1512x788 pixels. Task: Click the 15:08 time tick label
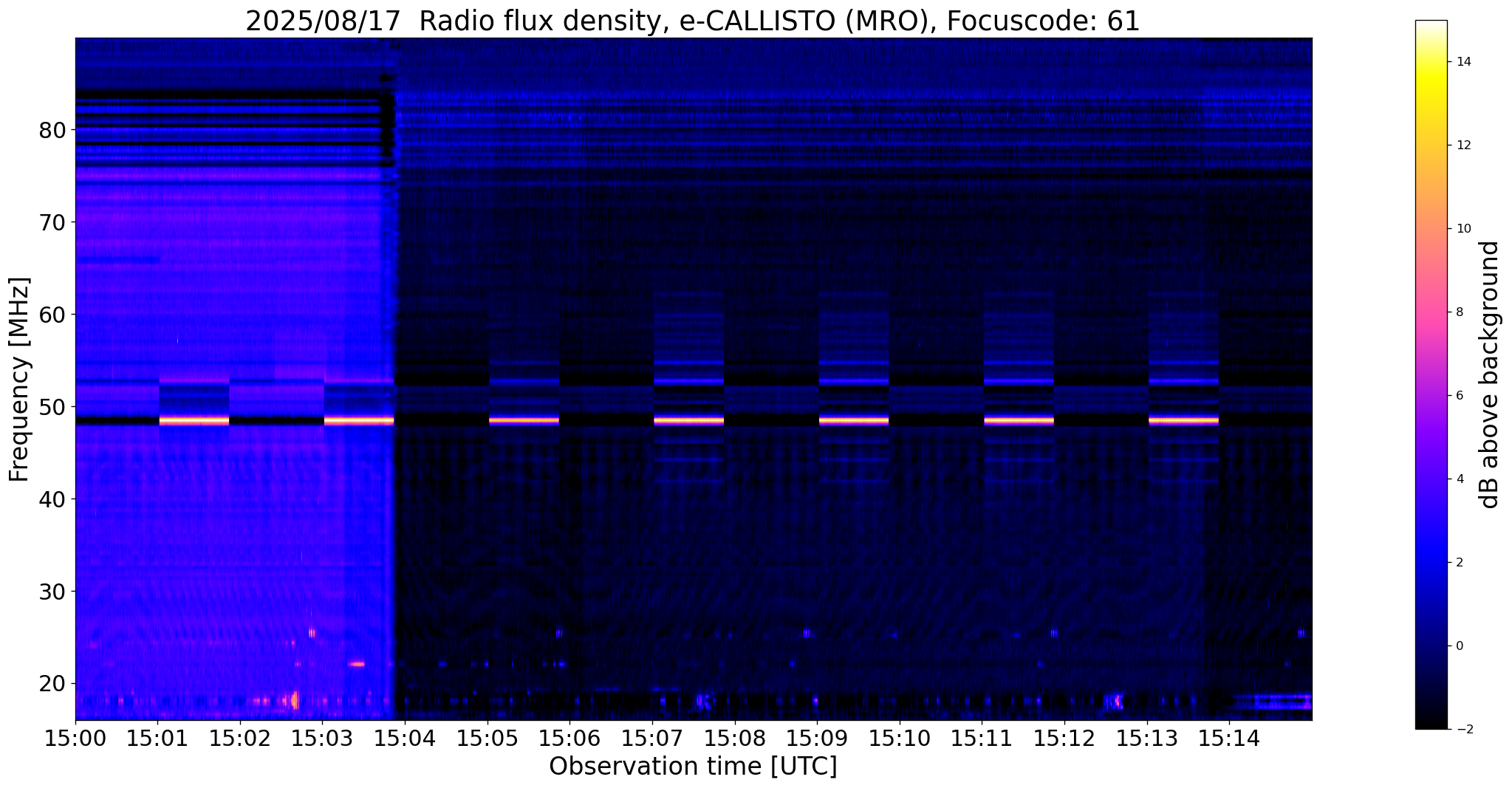(x=735, y=738)
